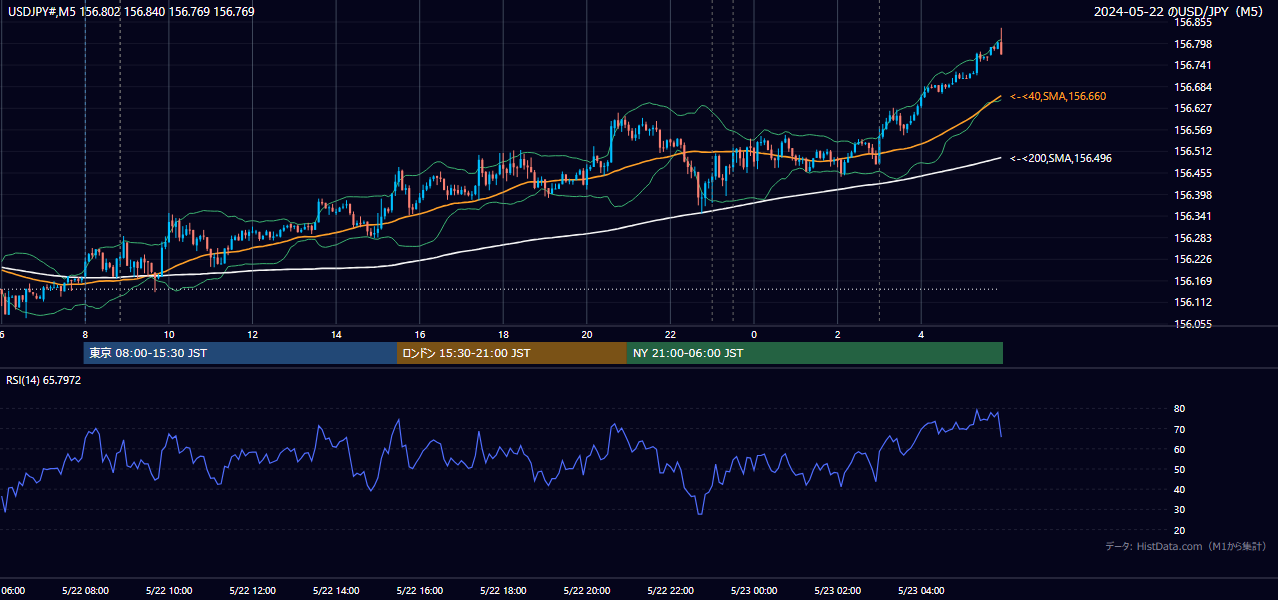Image resolution: width=1278 pixels, height=600 pixels.
Task: Click price axis value 156.169
Action: pyautogui.click(x=1193, y=281)
